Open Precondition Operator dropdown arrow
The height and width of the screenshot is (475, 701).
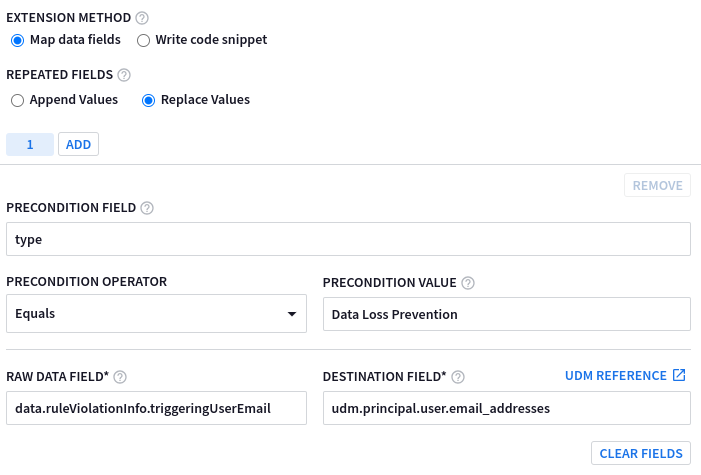292,314
